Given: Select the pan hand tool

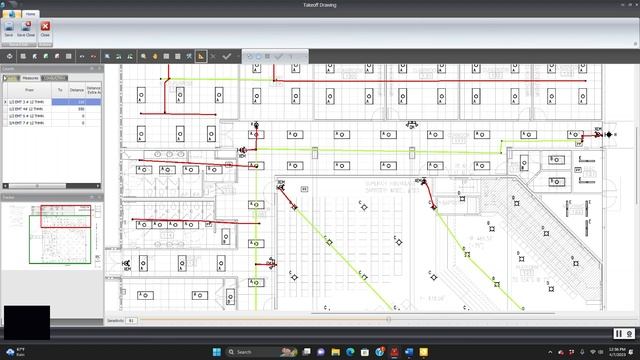Looking at the screenshot, I should pyautogui.click(x=155, y=56).
